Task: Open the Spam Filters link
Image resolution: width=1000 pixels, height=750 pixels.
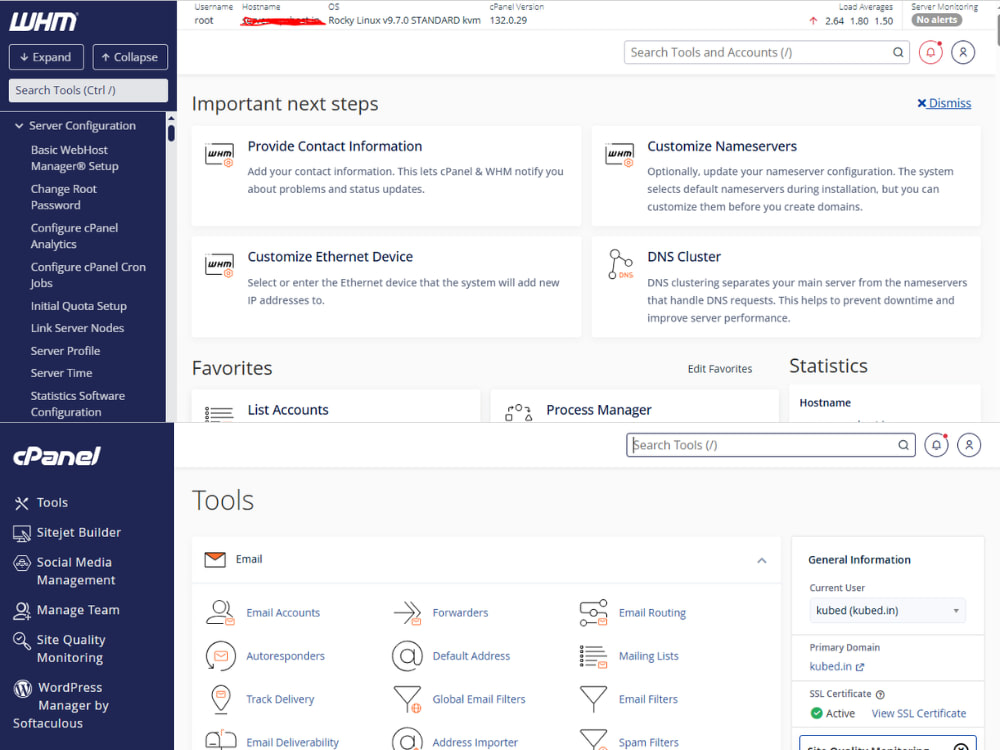Action: 649,742
